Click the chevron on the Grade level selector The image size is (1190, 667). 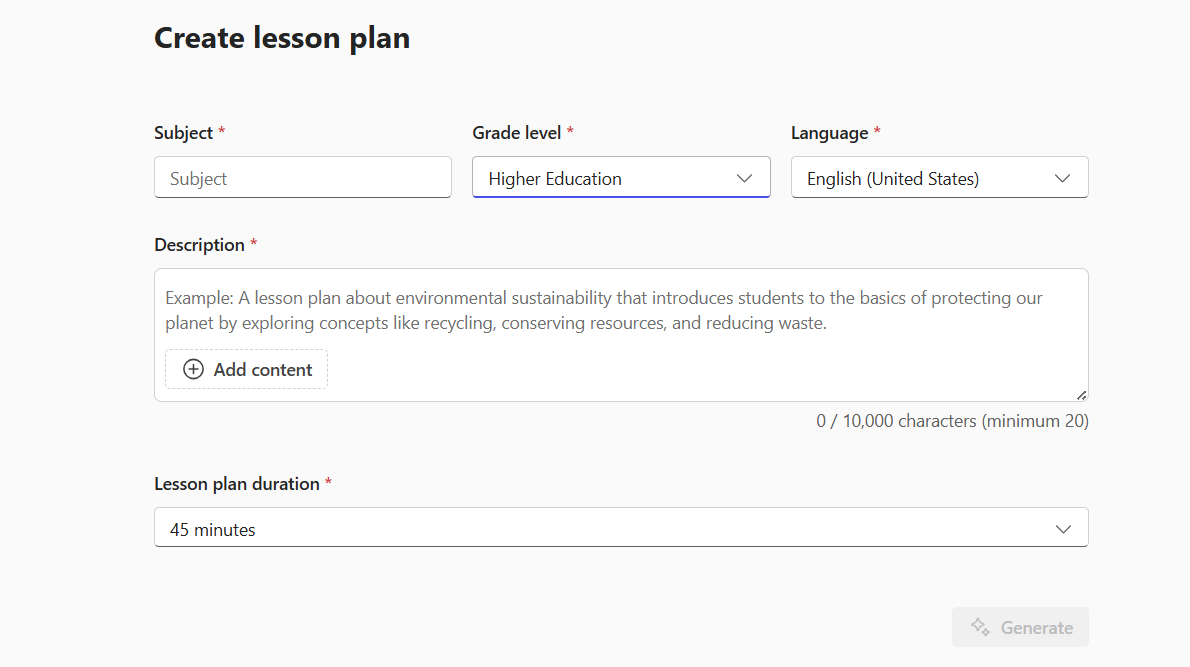click(x=744, y=177)
